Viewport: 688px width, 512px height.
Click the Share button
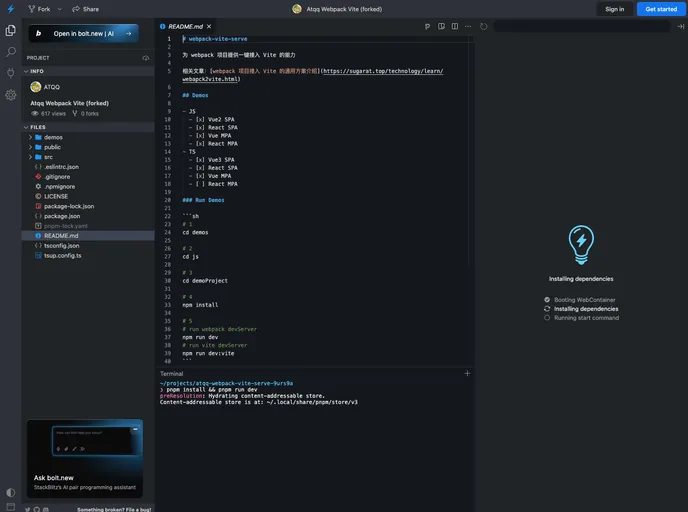click(86, 9)
